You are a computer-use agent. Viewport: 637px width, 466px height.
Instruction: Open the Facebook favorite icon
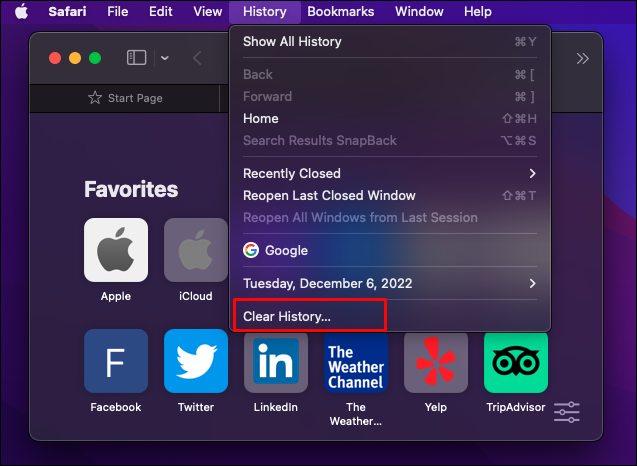(x=116, y=361)
